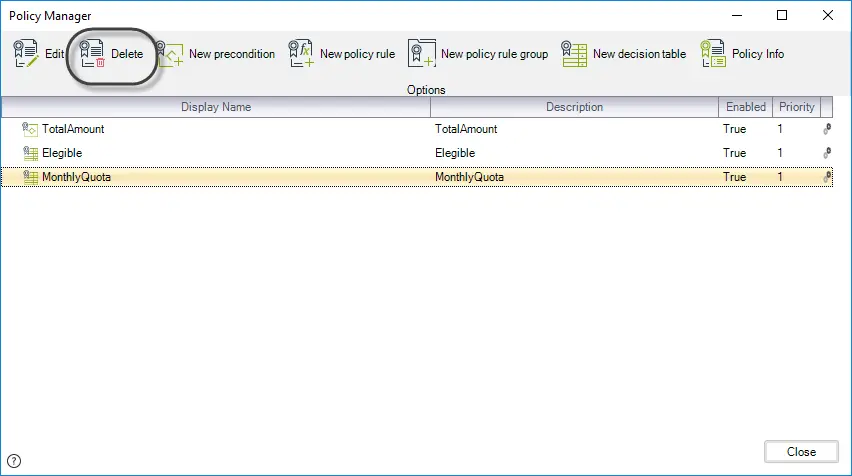Click the pin icon in the Elegible row
852x476 pixels.
tap(827, 153)
